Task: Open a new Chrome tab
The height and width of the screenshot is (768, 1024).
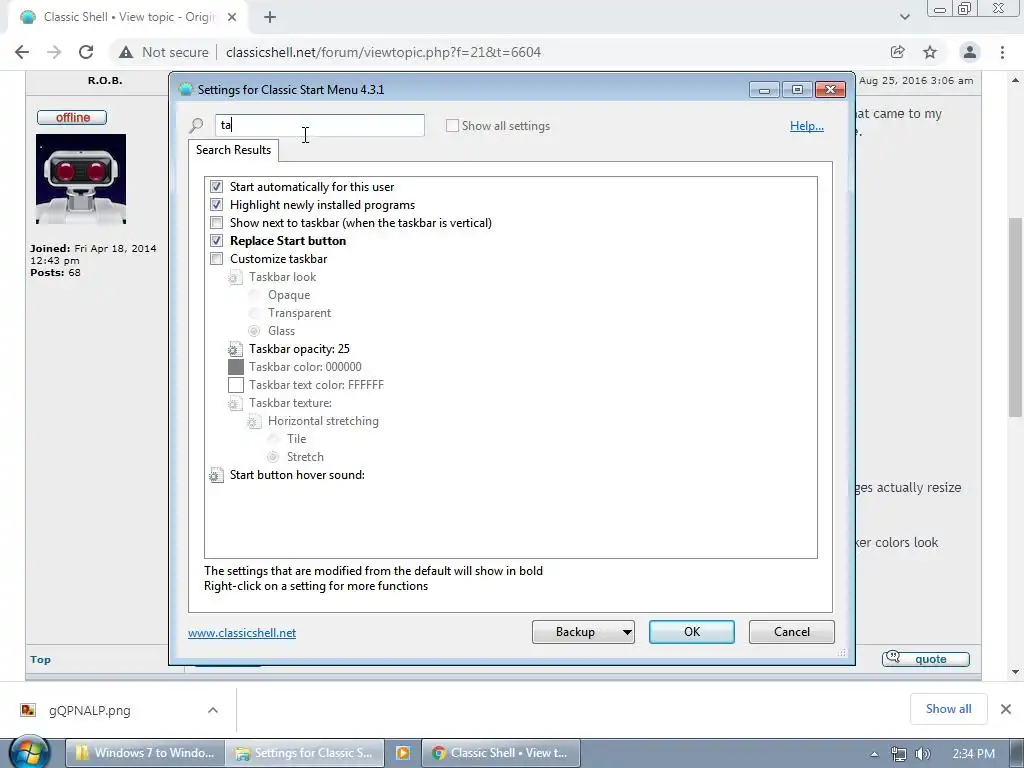Action: click(270, 17)
